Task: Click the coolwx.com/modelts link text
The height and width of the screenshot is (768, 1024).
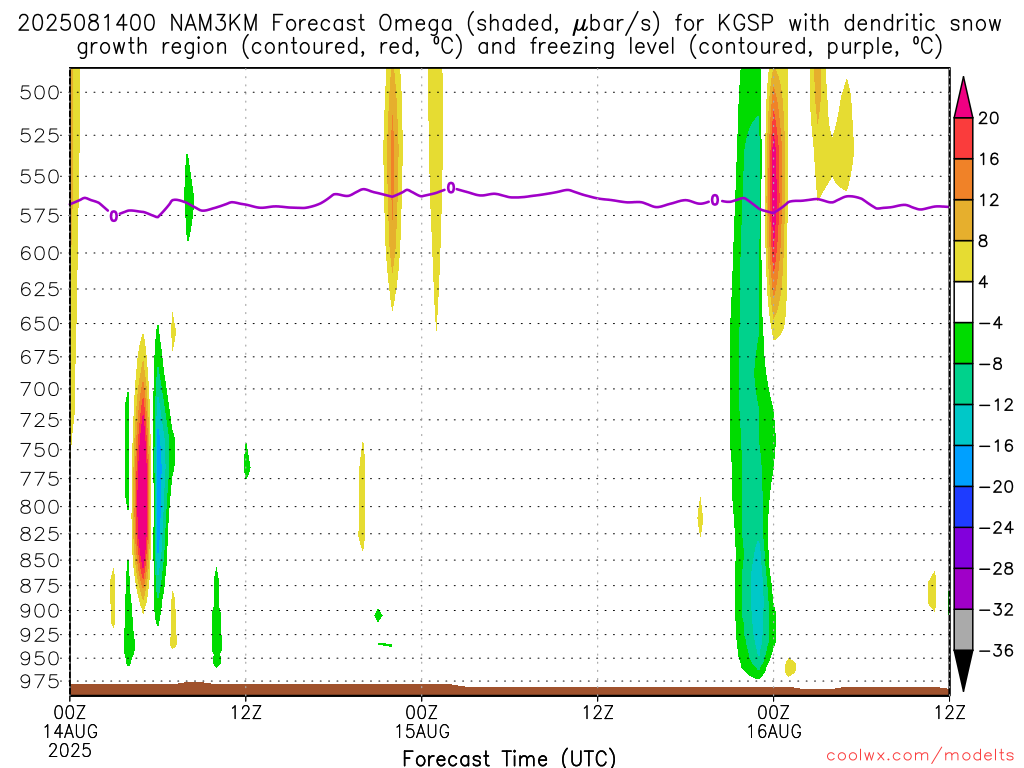Action: 920,755
